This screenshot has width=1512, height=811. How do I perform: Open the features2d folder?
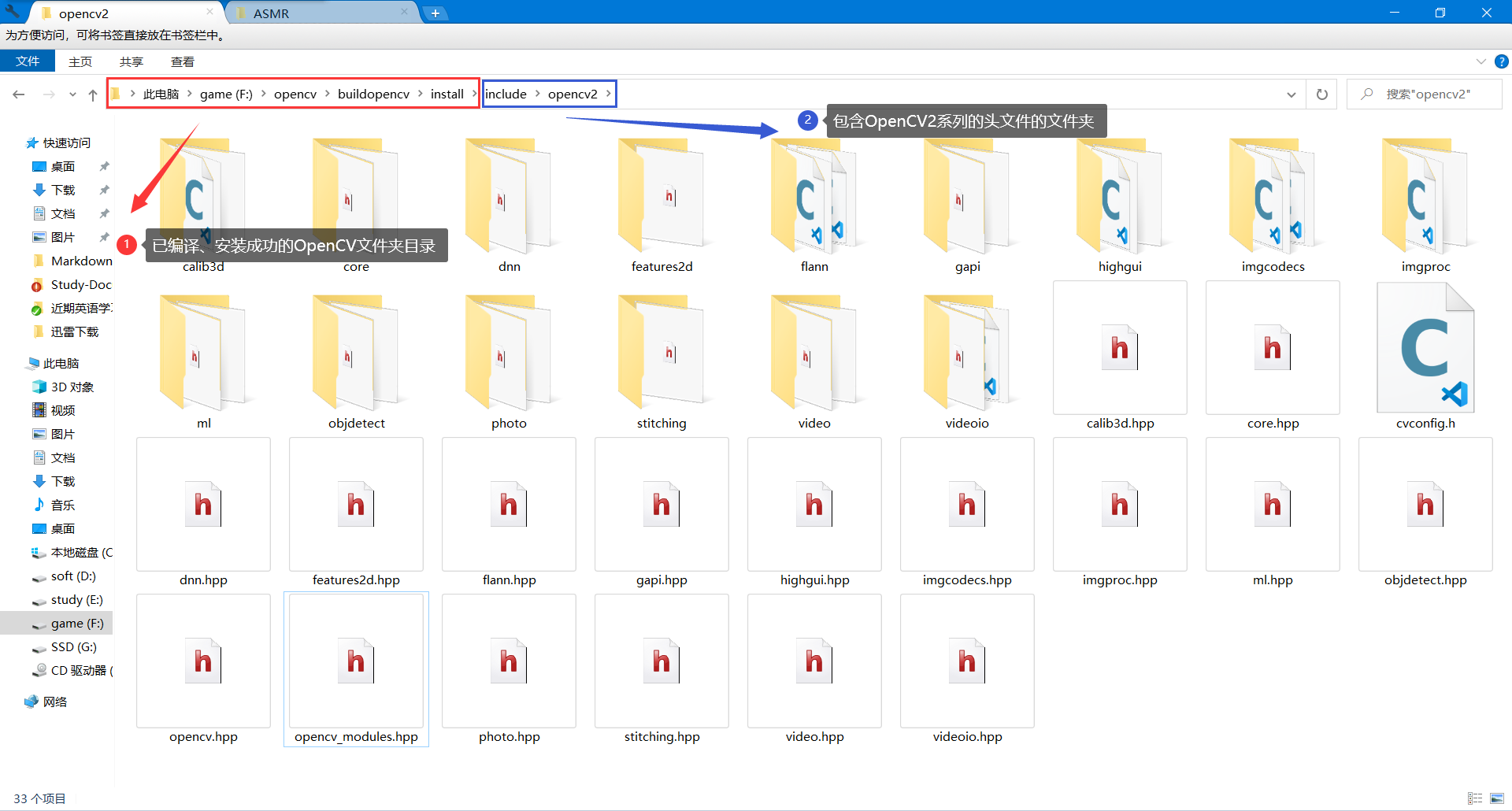pos(661,205)
